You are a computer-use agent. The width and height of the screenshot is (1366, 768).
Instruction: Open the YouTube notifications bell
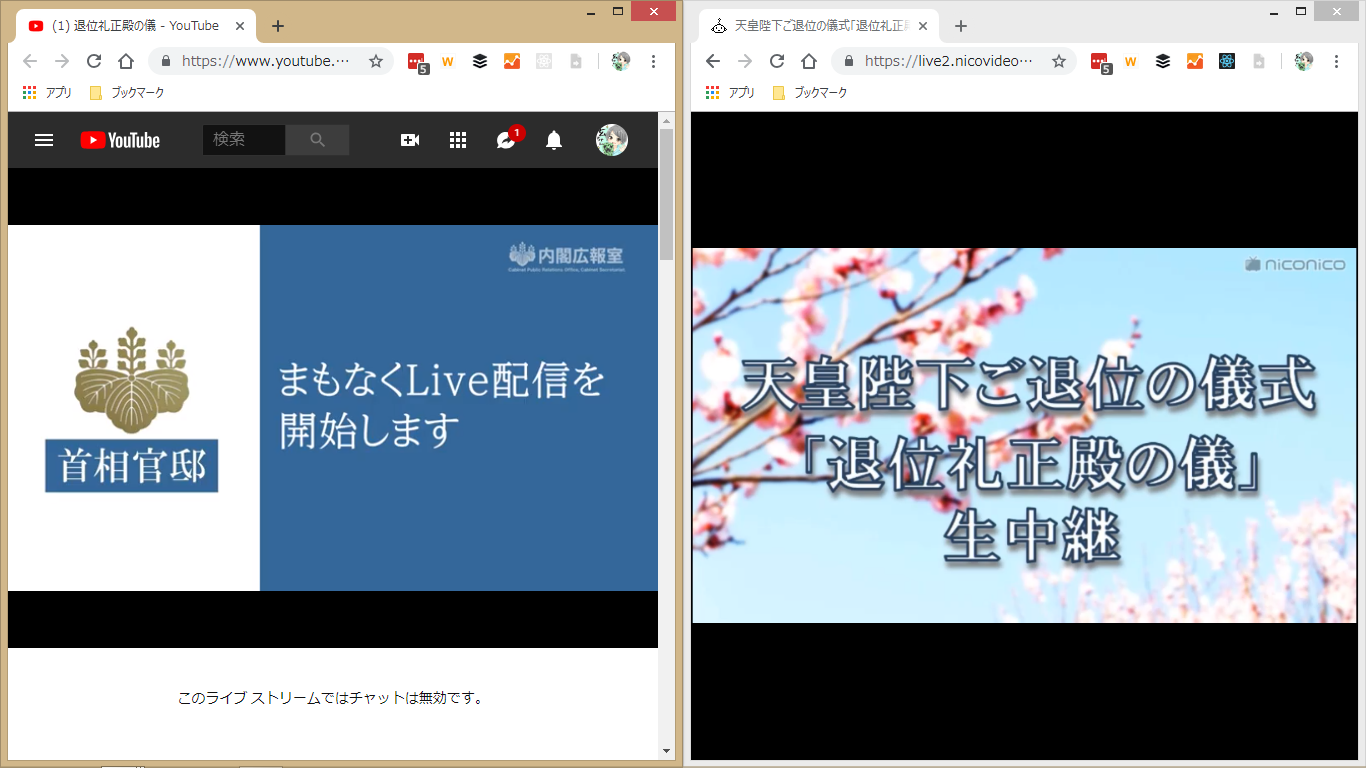point(554,140)
